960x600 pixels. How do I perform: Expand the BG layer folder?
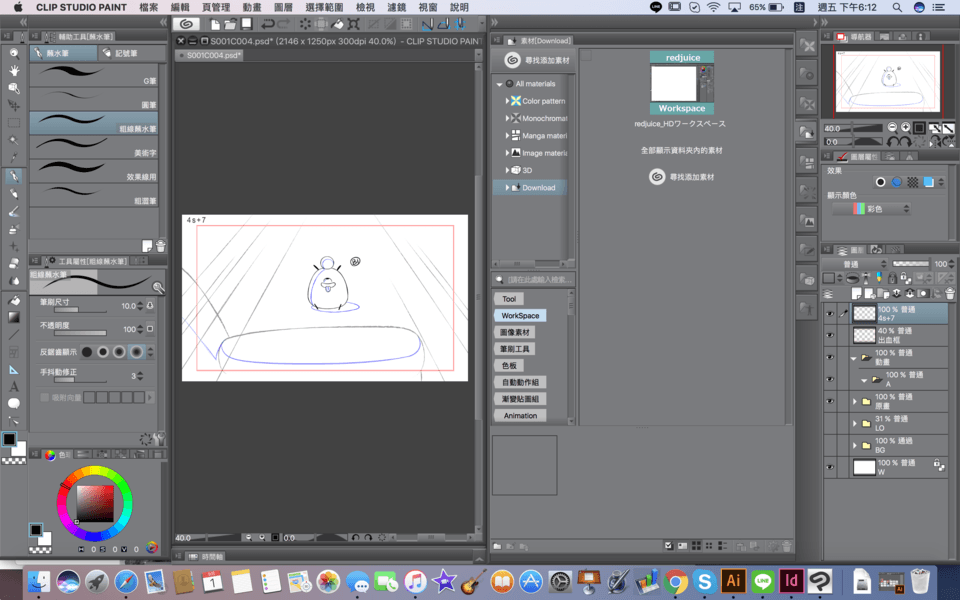click(x=854, y=445)
